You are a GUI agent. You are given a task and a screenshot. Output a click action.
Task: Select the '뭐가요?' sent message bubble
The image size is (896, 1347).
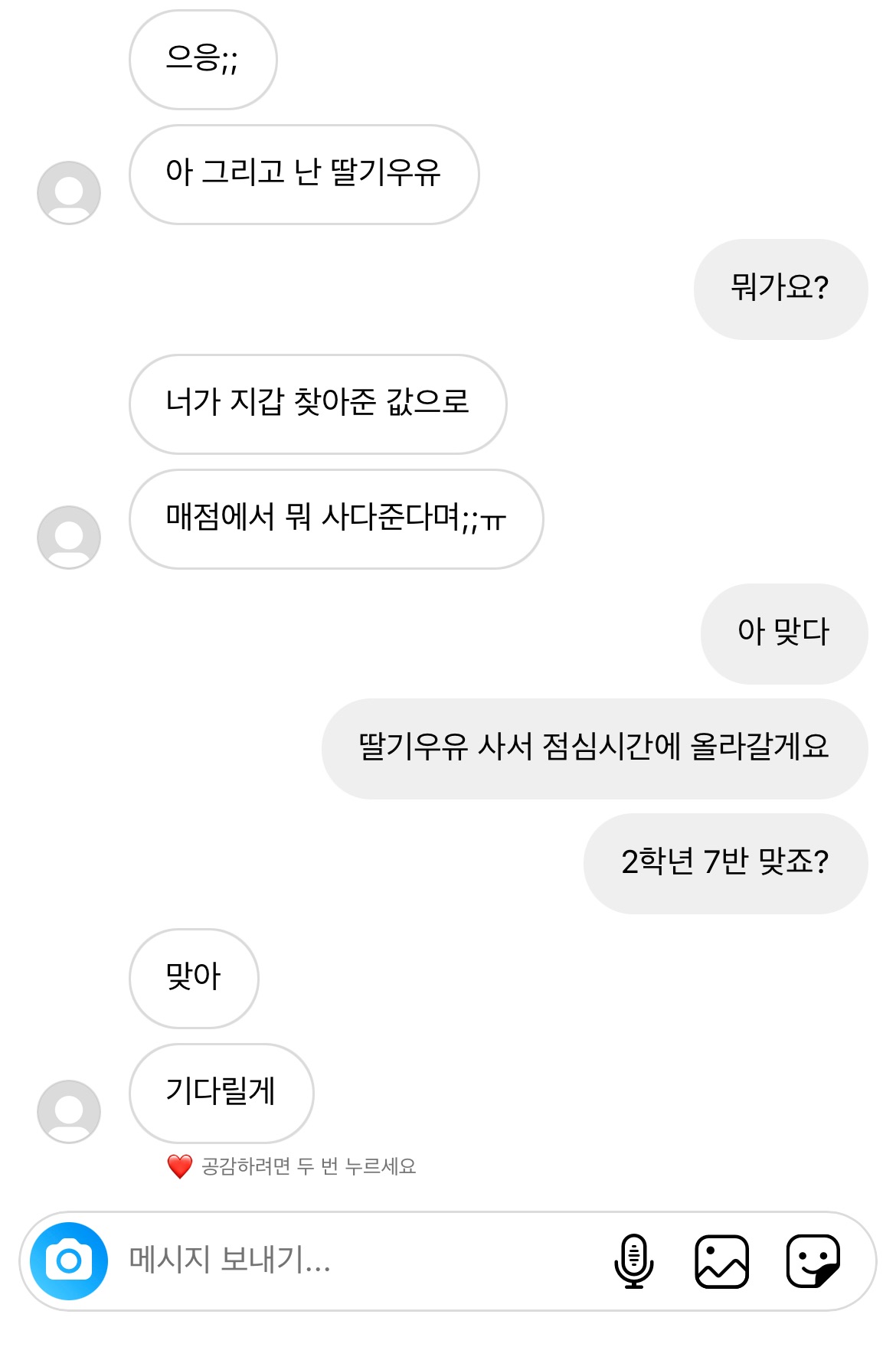(780, 289)
